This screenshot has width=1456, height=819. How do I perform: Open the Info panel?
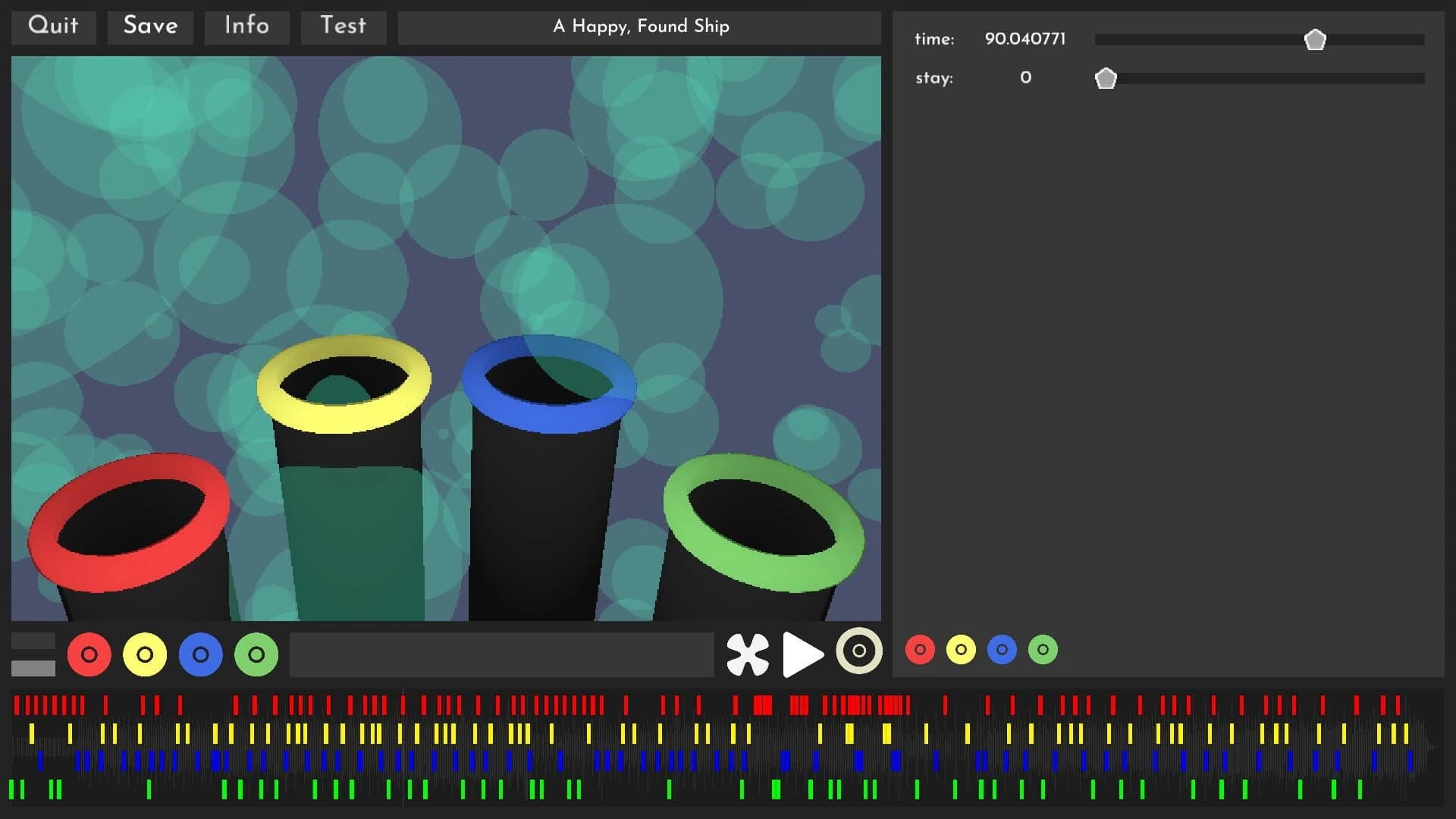[x=246, y=27]
